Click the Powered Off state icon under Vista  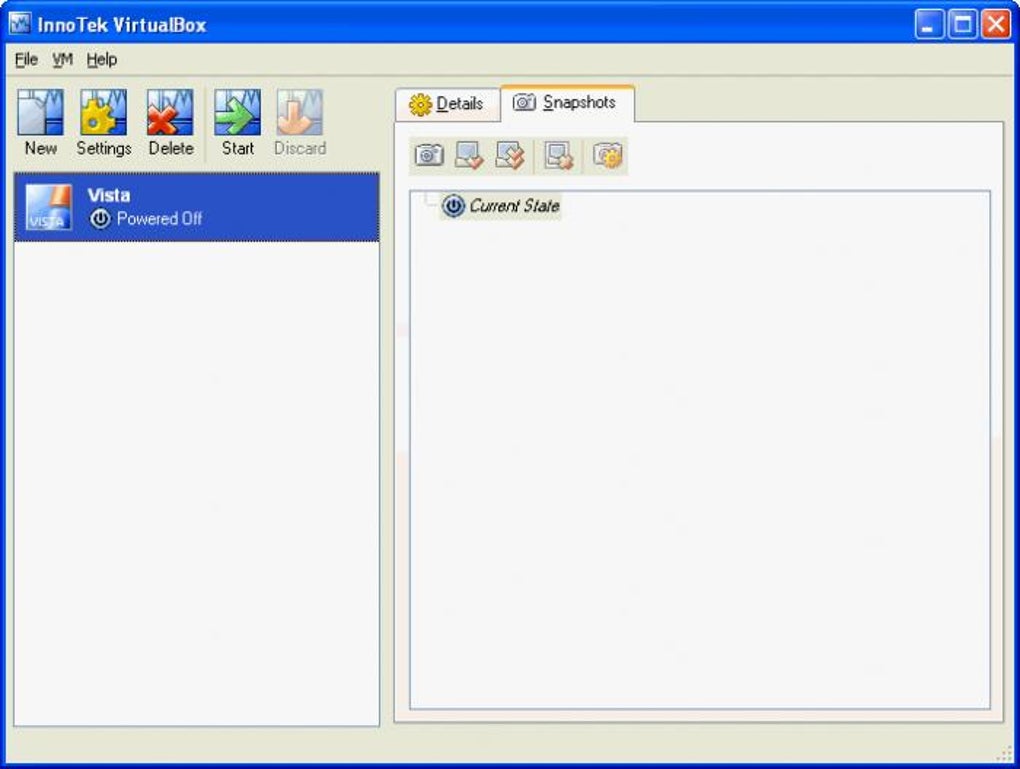tap(100, 219)
